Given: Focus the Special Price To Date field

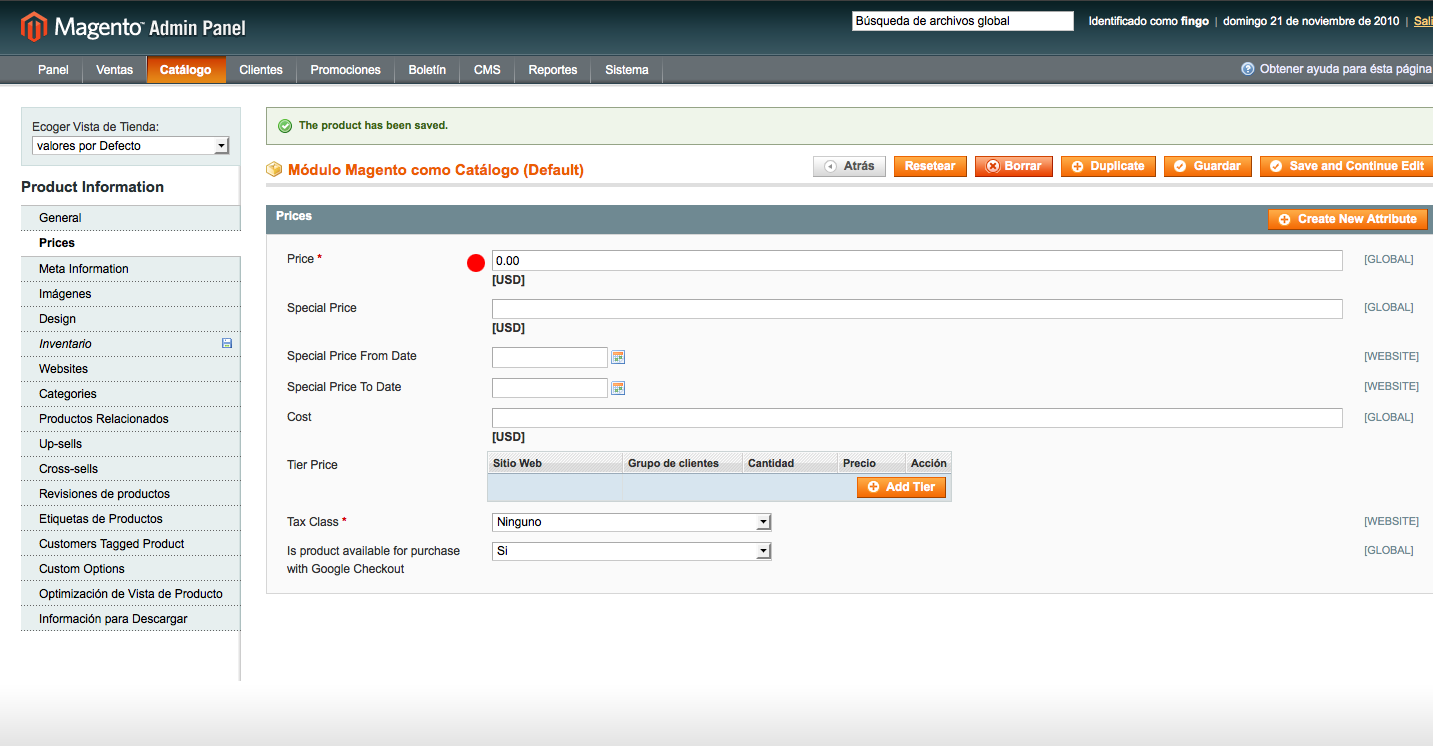Looking at the screenshot, I should point(550,388).
